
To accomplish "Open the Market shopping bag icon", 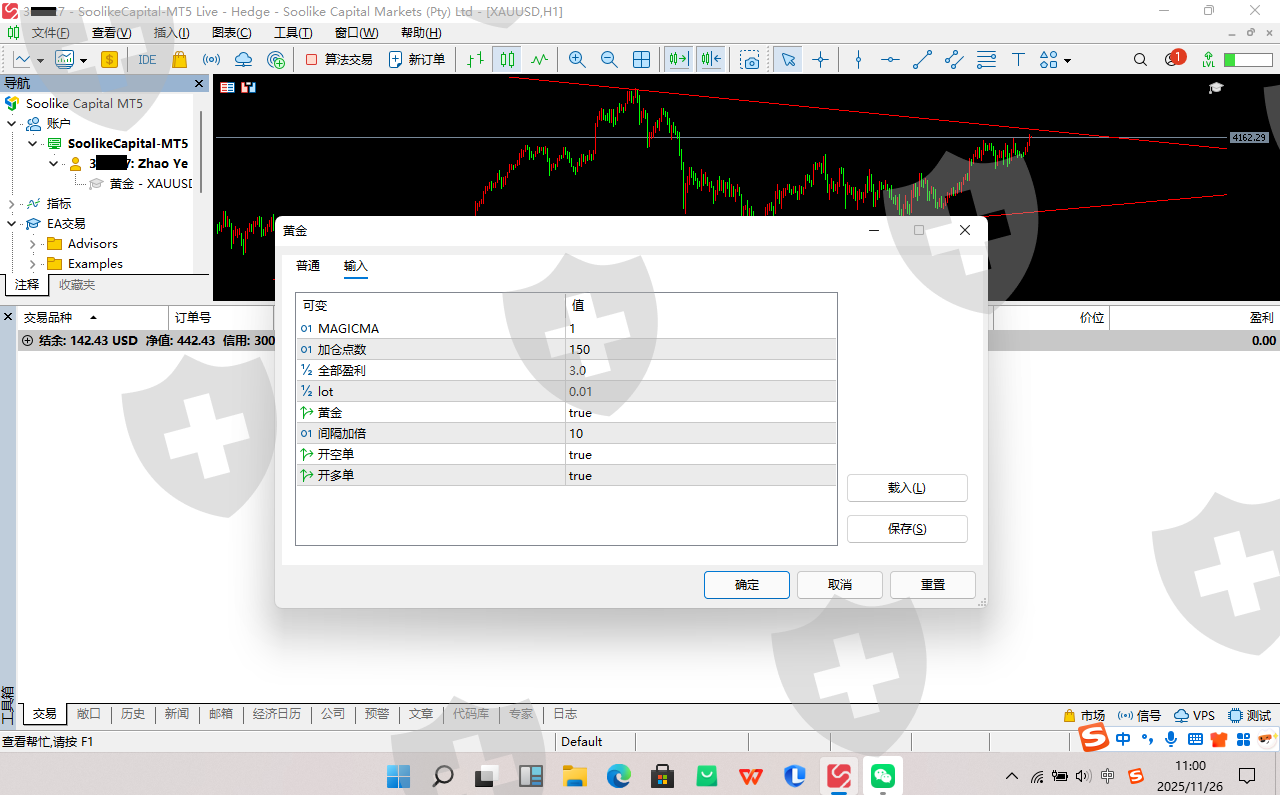I will click(x=180, y=60).
